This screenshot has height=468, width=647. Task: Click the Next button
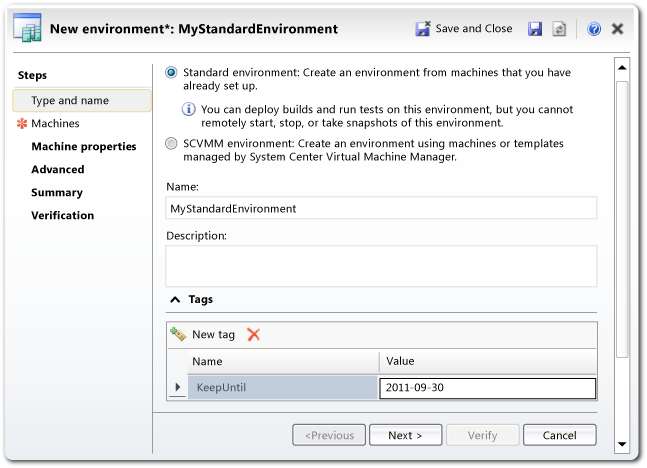tap(405, 435)
